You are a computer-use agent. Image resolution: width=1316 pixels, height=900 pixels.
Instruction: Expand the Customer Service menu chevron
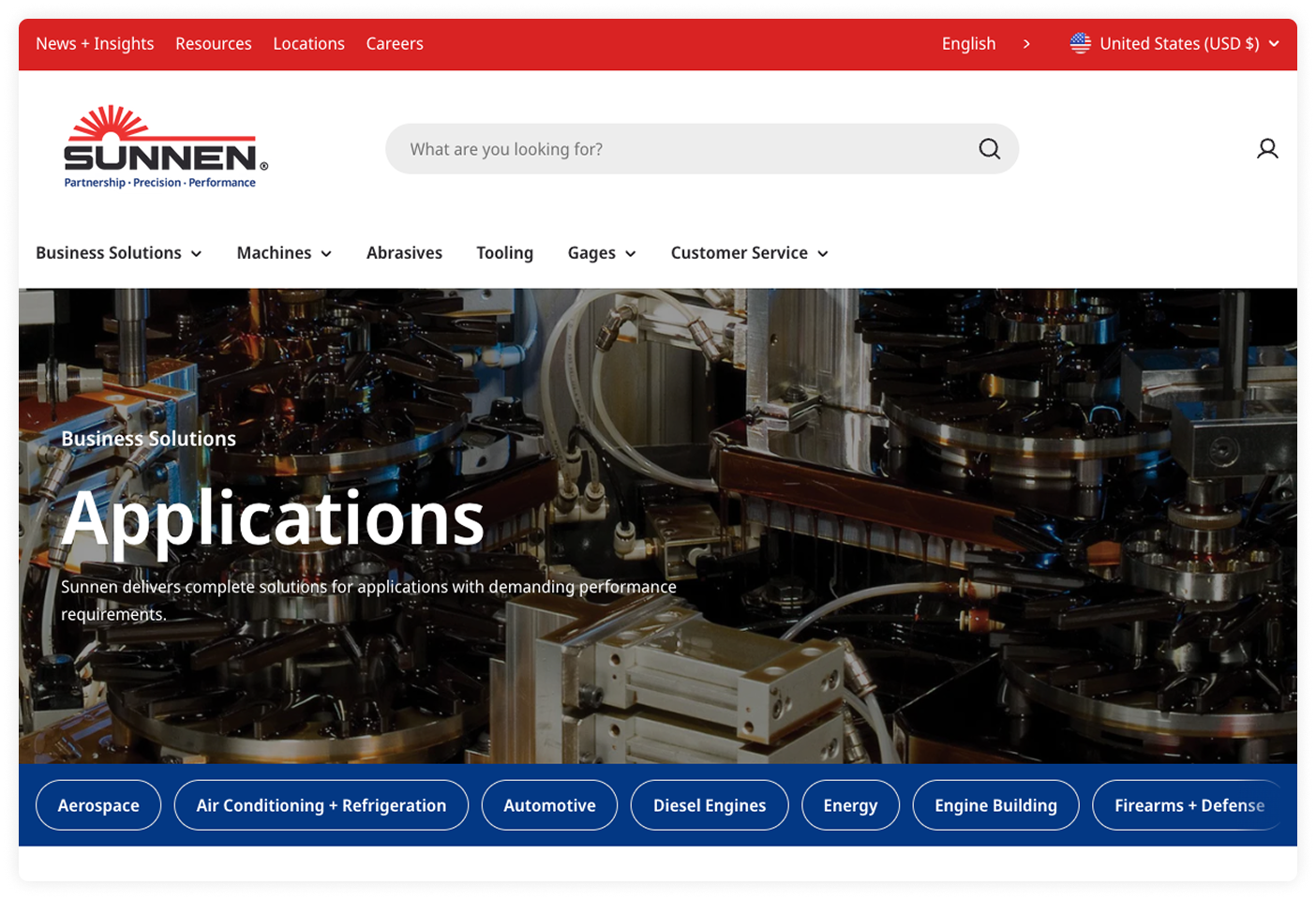[x=823, y=254]
